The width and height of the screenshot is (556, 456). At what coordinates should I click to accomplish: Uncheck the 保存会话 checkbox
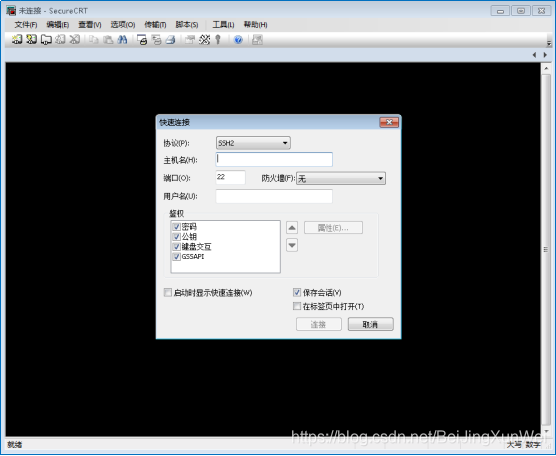click(297, 293)
